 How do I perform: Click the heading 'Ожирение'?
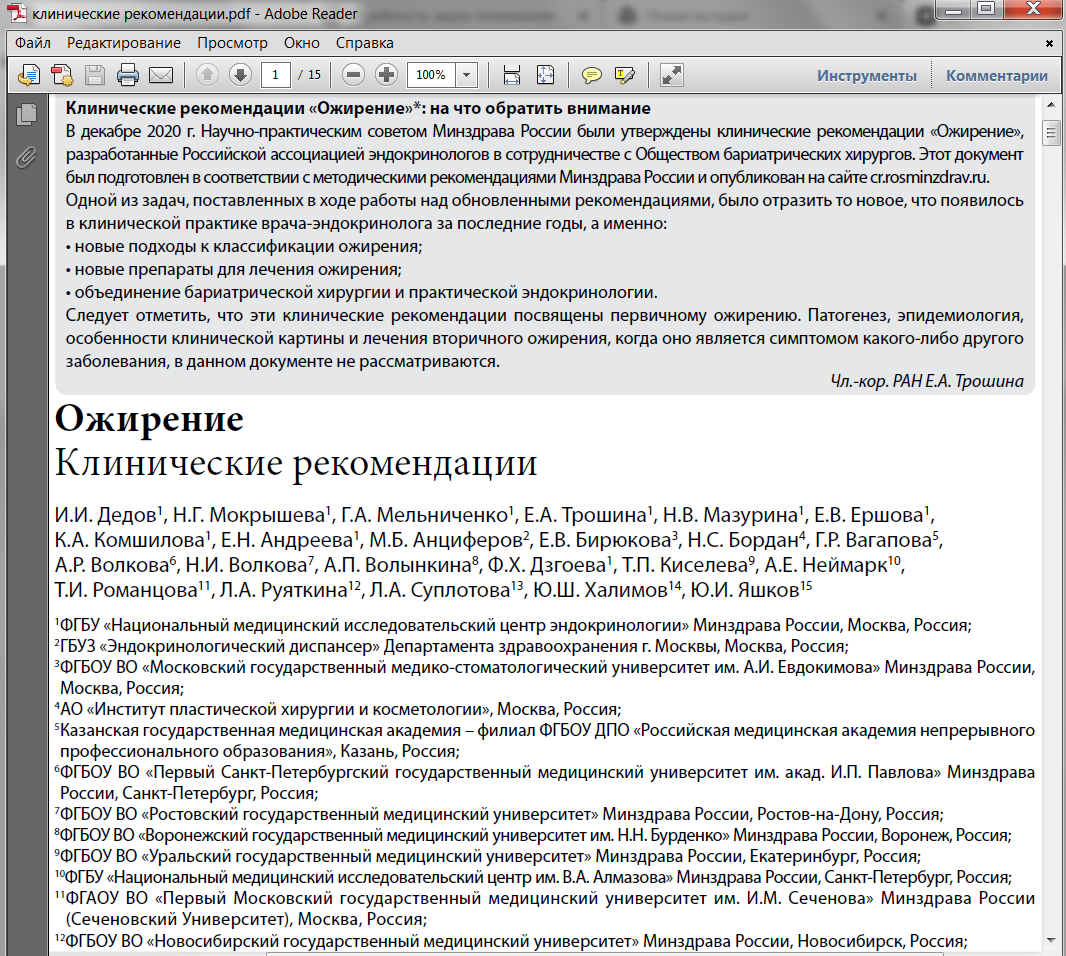tap(149, 419)
